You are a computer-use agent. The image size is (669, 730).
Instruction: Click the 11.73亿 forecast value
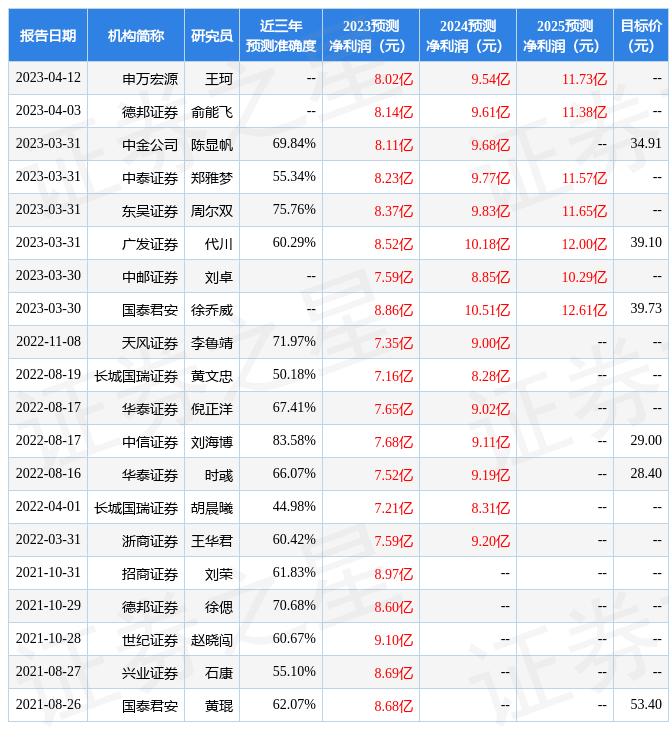pos(584,79)
